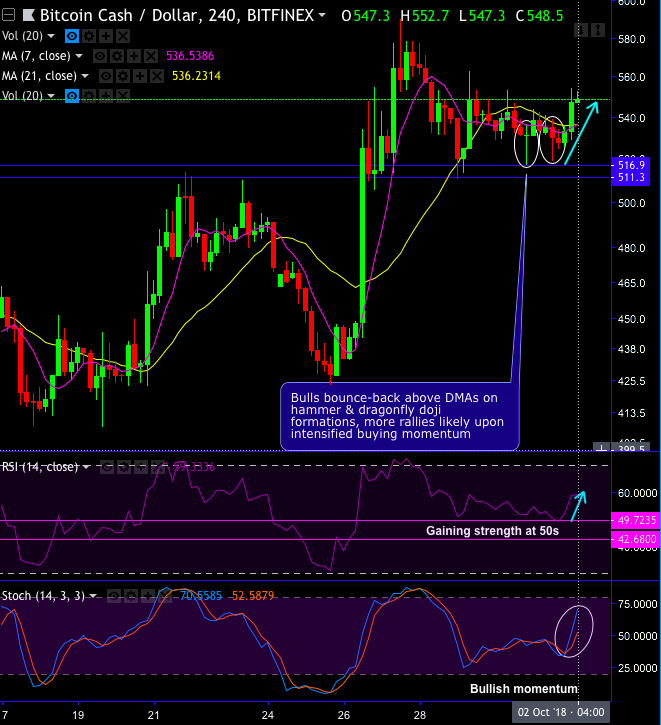Select the blue text callout about bulls bounce-back
Image resolution: width=661 pixels, height=725 pixels.
pyautogui.click(x=400, y=416)
